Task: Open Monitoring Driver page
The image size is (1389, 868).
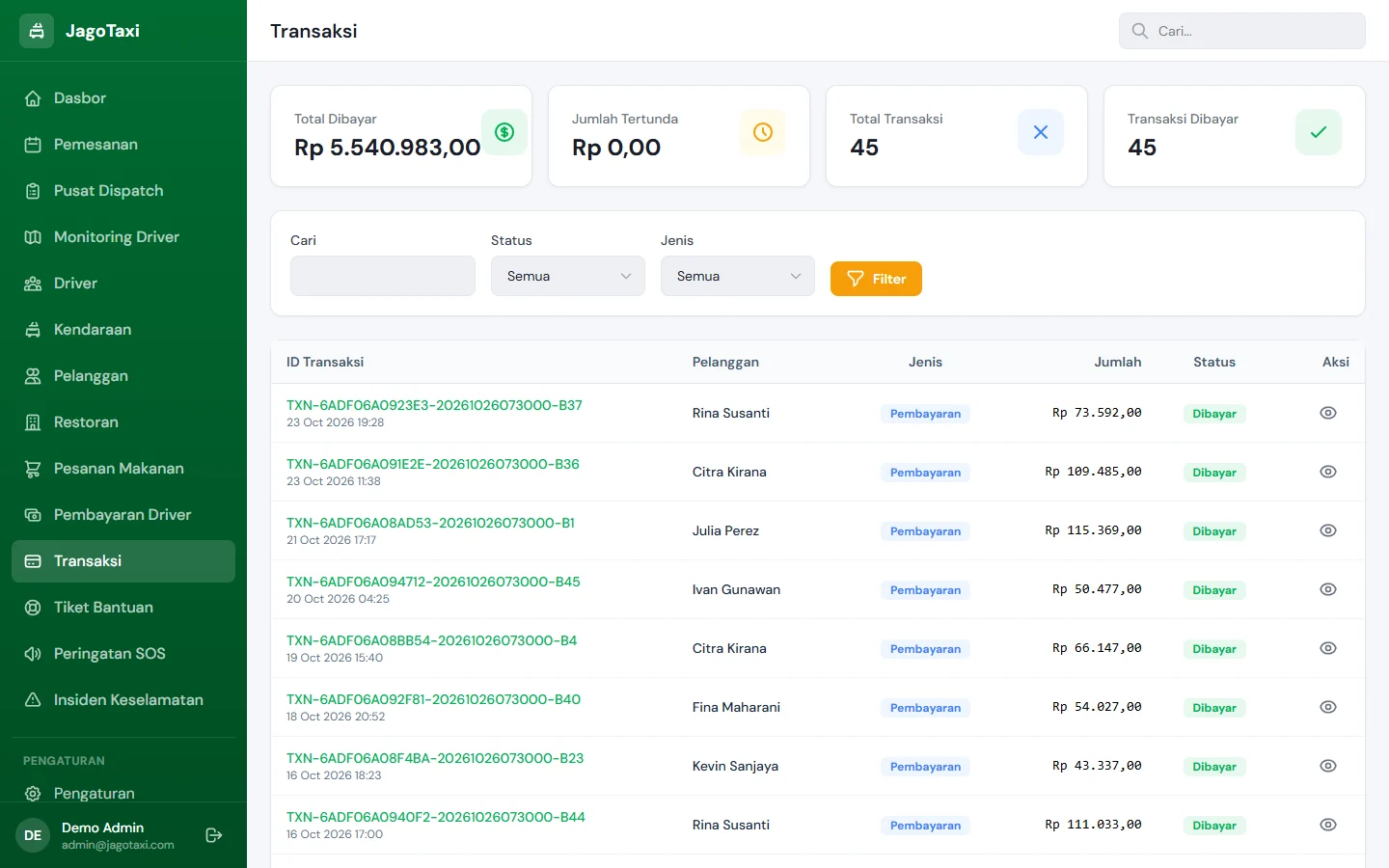Action: click(x=123, y=237)
